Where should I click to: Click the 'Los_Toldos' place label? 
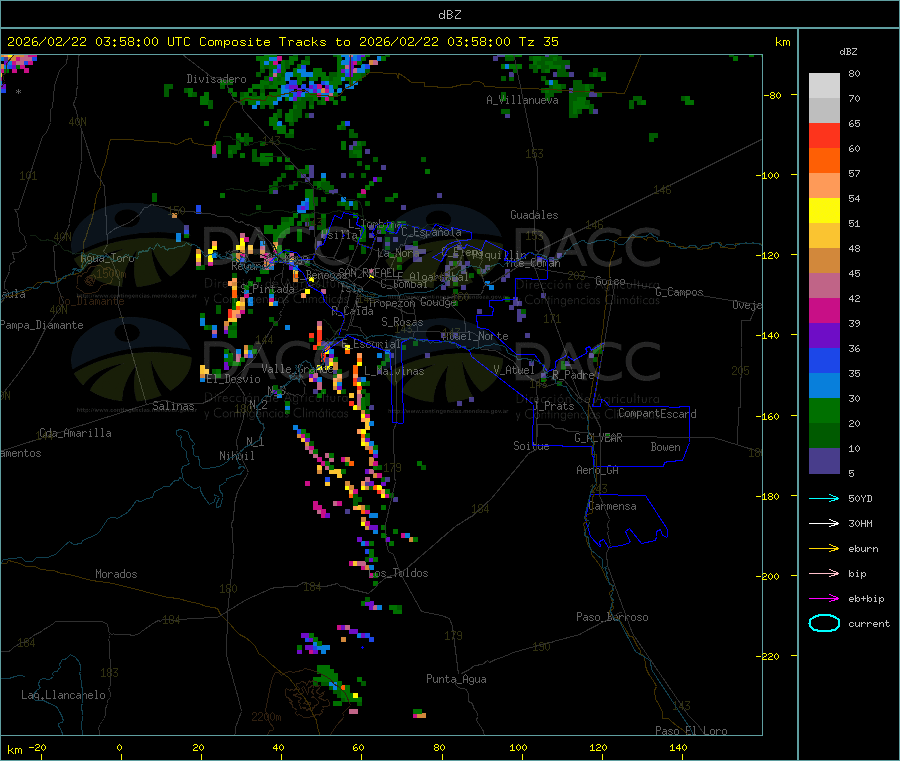pos(399,573)
